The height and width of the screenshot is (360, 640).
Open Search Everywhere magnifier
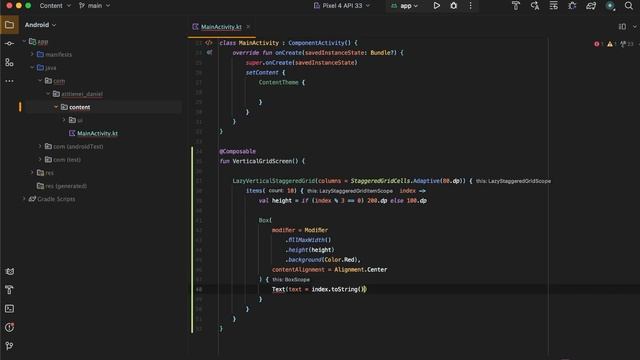tap(629, 6)
